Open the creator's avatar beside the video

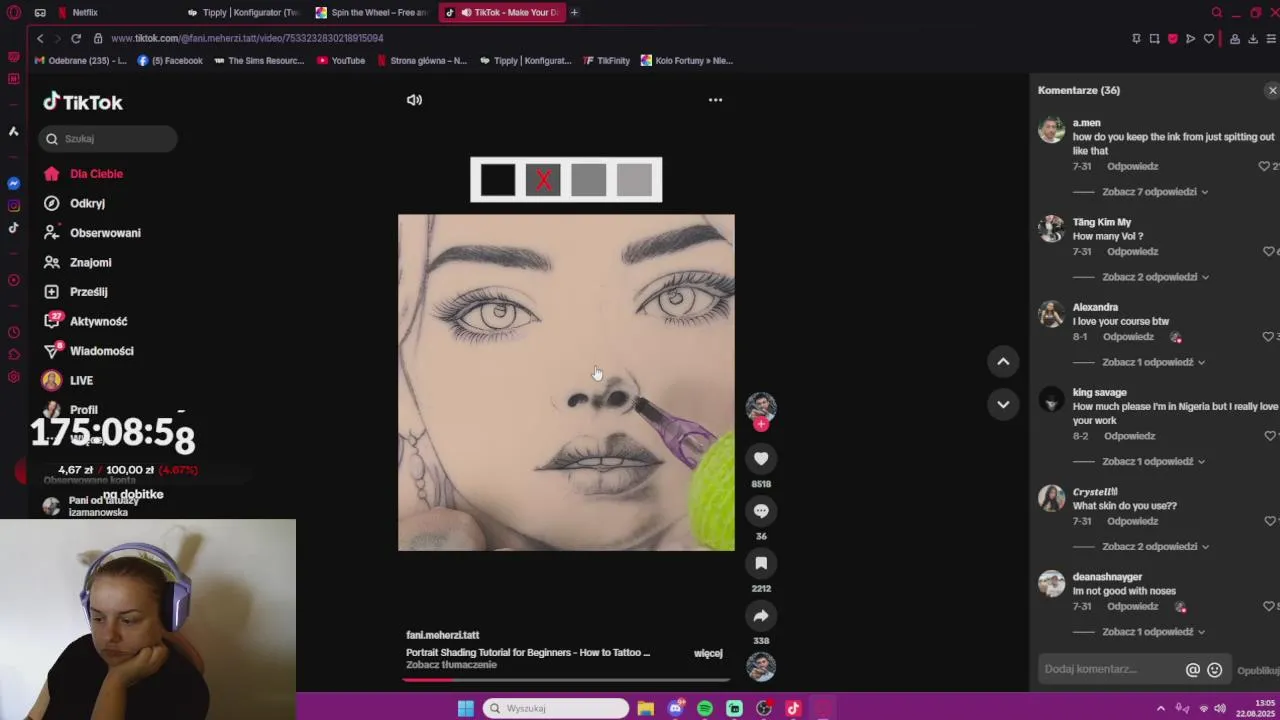(x=761, y=406)
